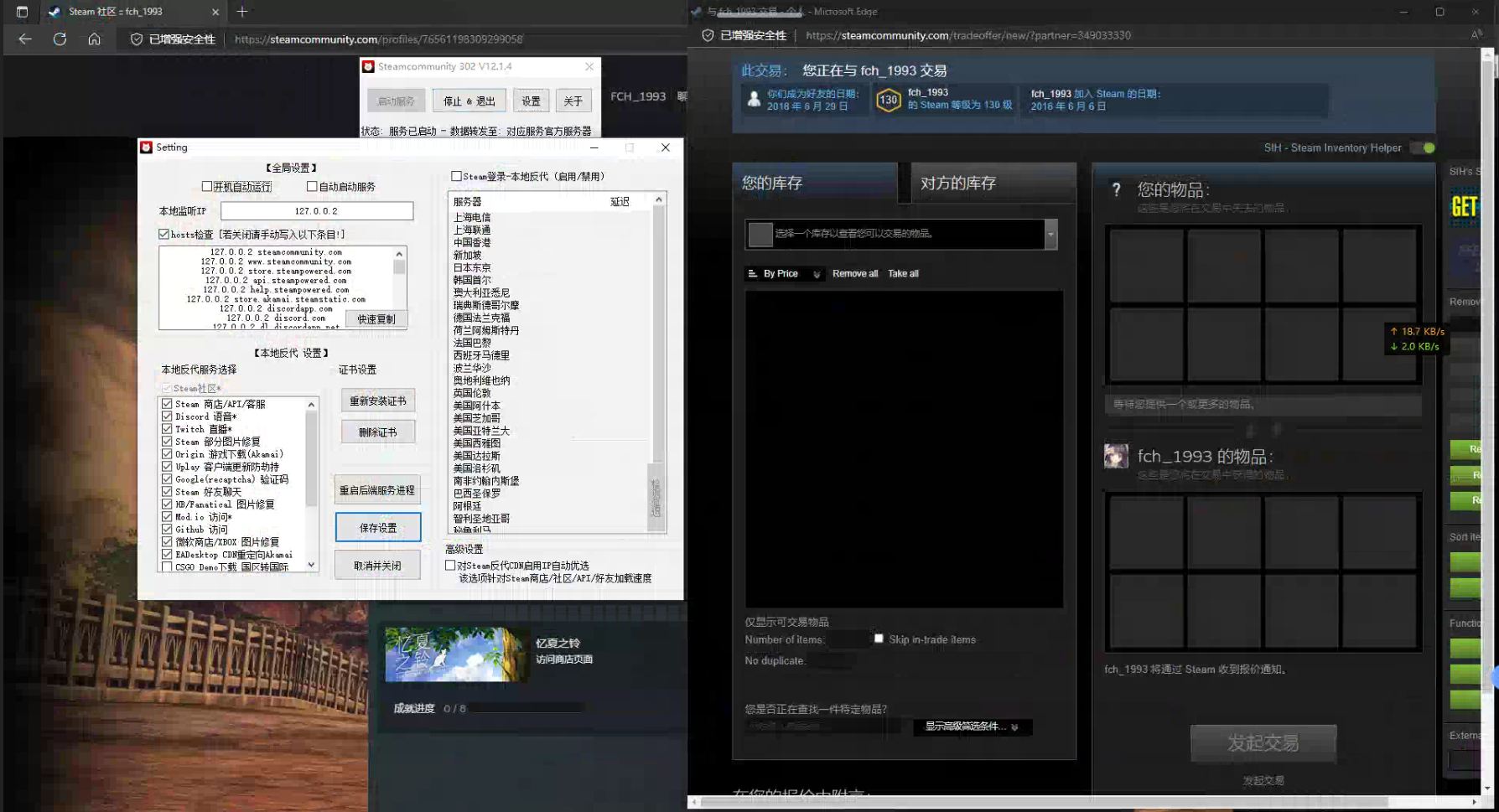Click the browser home icon
The height and width of the screenshot is (812, 1499).
(x=95, y=39)
